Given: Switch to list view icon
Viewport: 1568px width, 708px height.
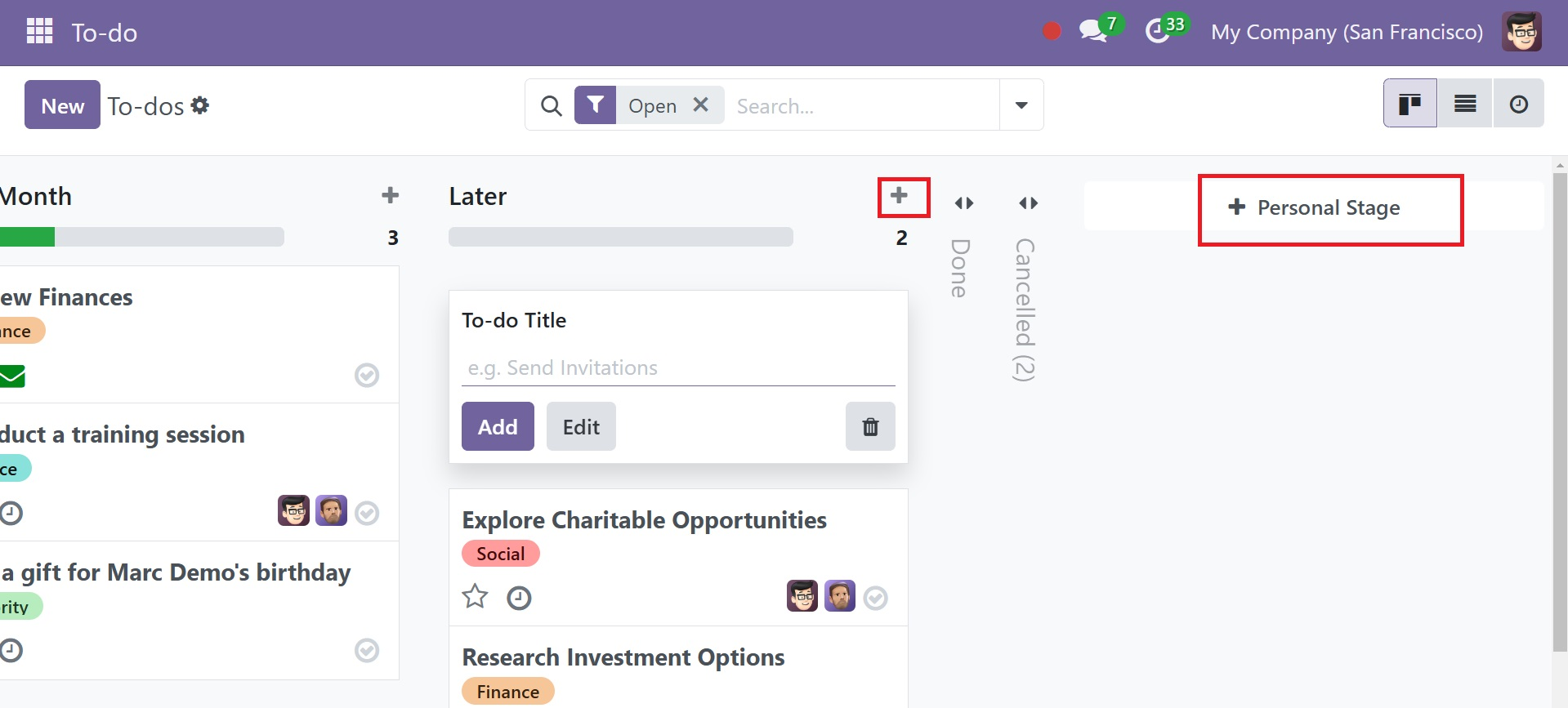Looking at the screenshot, I should (x=1465, y=104).
